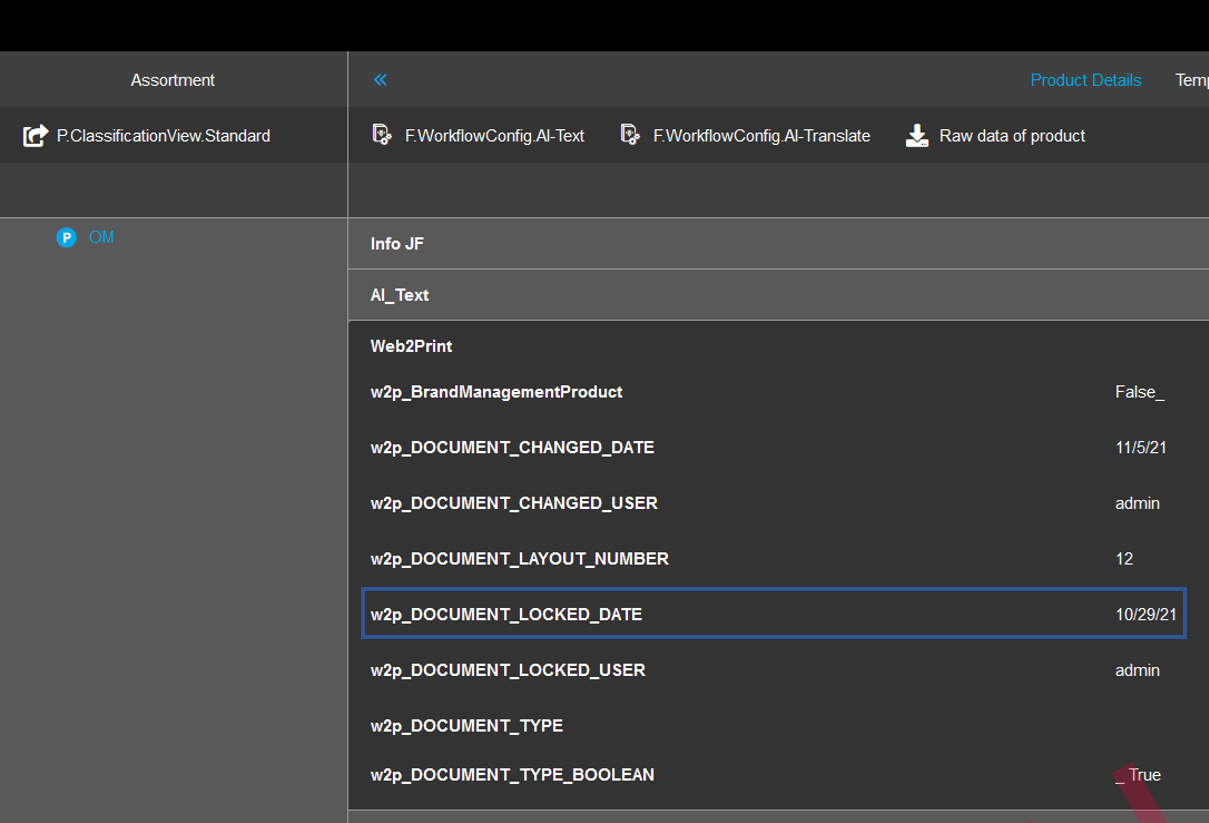Select the OM product in tree
Image resolution: width=1209 pixels, height=823 pixels.
(101, 237)
